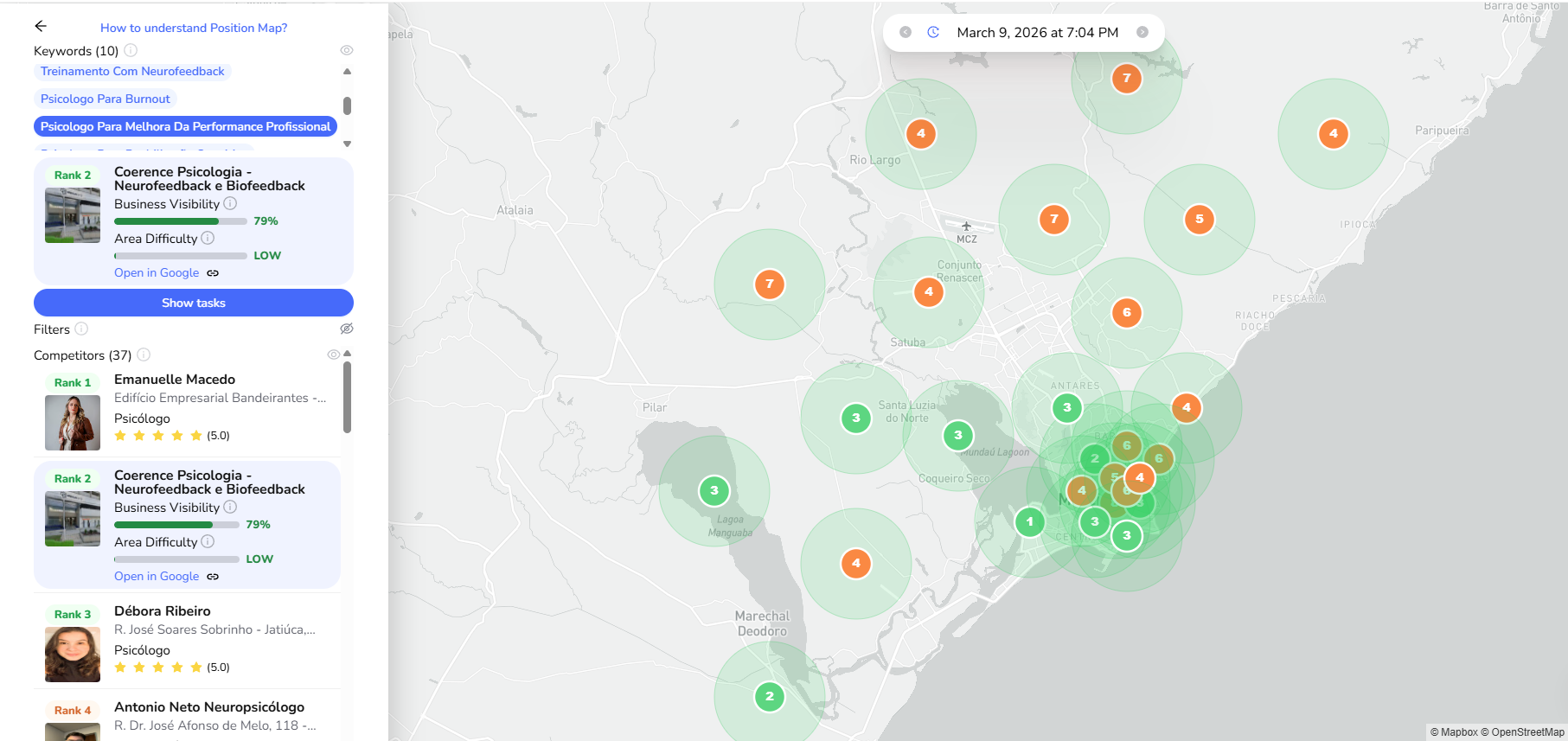Toggle Keywords visibility eye icon
This screenshot has width=1568, height=741.
[347, 50]
